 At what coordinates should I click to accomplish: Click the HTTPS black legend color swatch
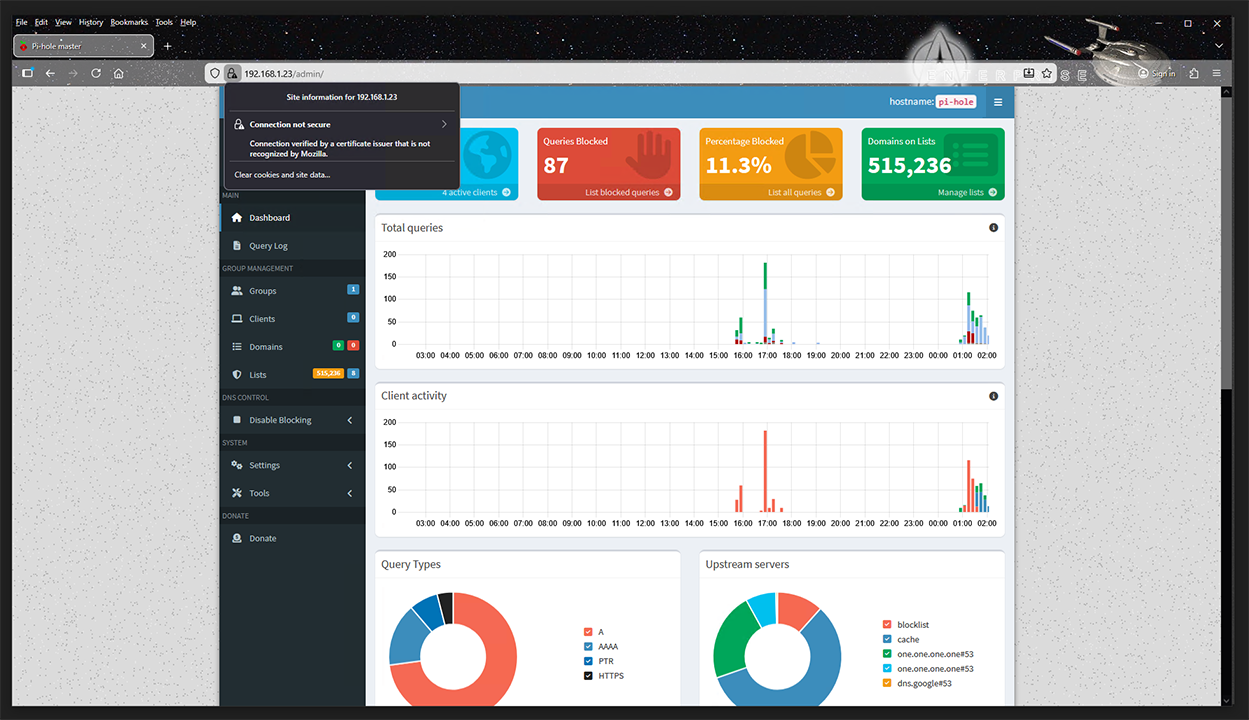click(588, 676)
